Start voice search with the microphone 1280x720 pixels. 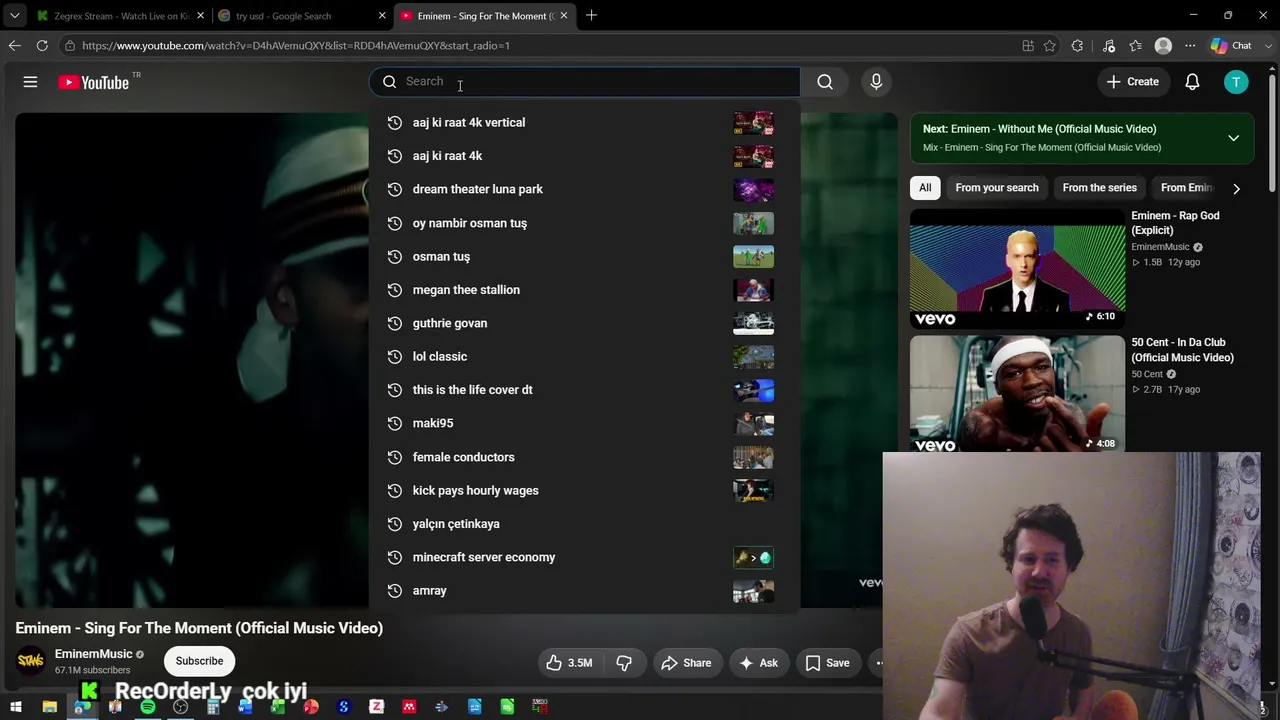coord(876,82)
